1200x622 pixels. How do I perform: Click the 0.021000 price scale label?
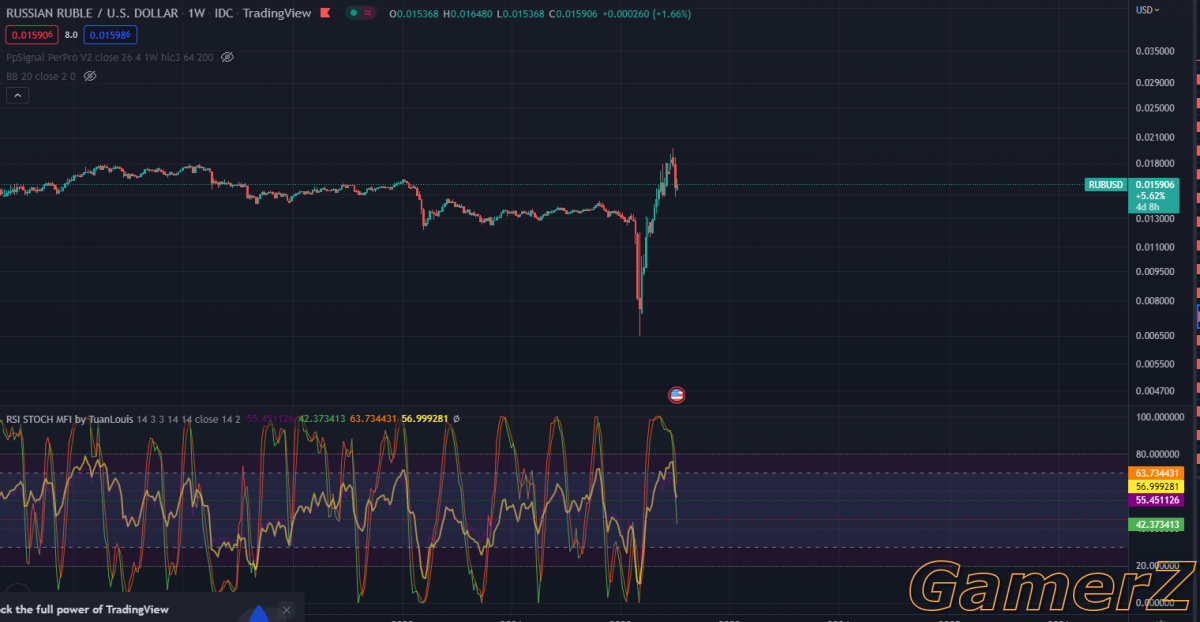[x=1155, y=137]
